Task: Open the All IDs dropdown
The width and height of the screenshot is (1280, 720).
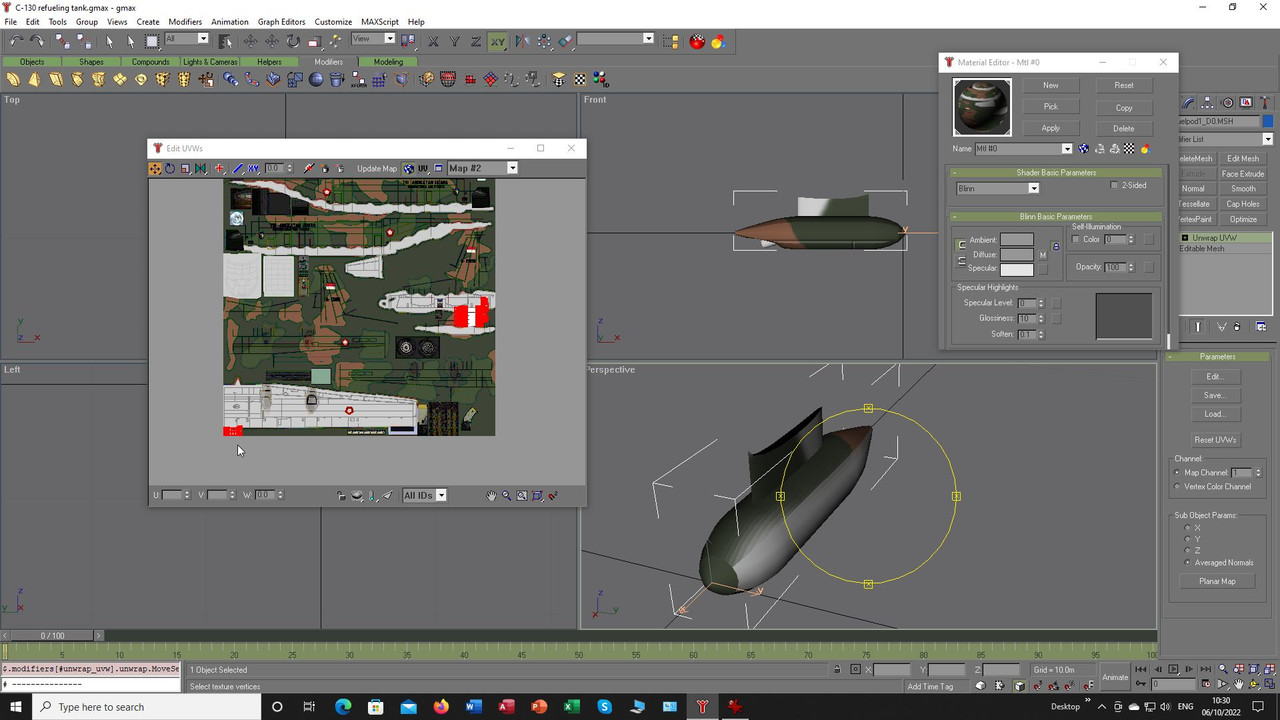Action: (x=441, y=496)
